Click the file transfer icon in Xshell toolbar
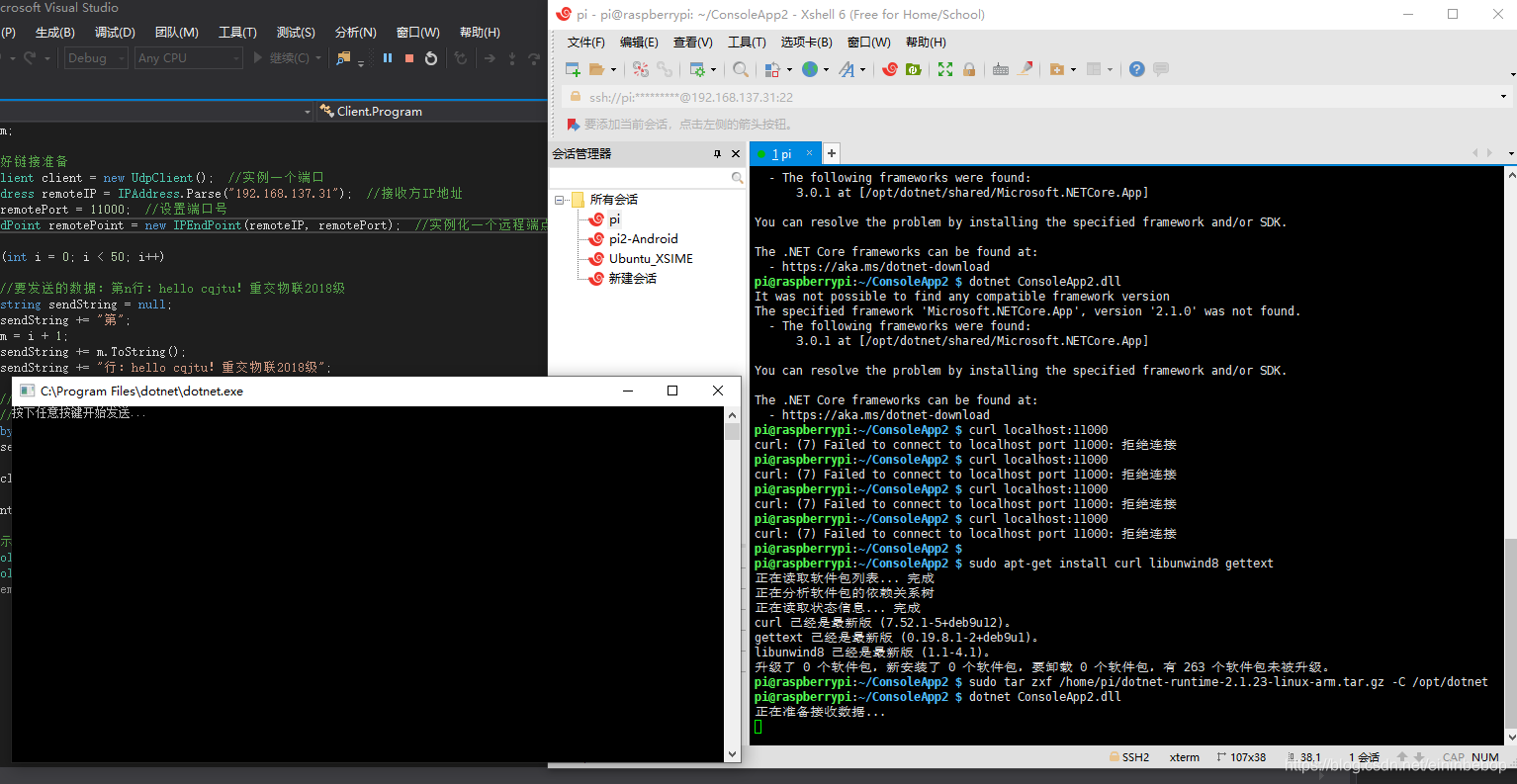Viewport: 1517px width, 784px height. (773, 69)
